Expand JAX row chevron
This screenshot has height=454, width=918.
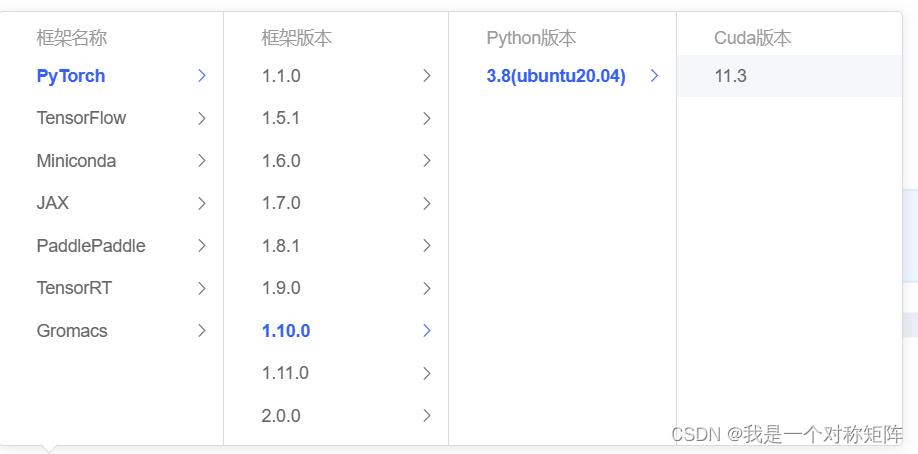[x=202, y=203]
